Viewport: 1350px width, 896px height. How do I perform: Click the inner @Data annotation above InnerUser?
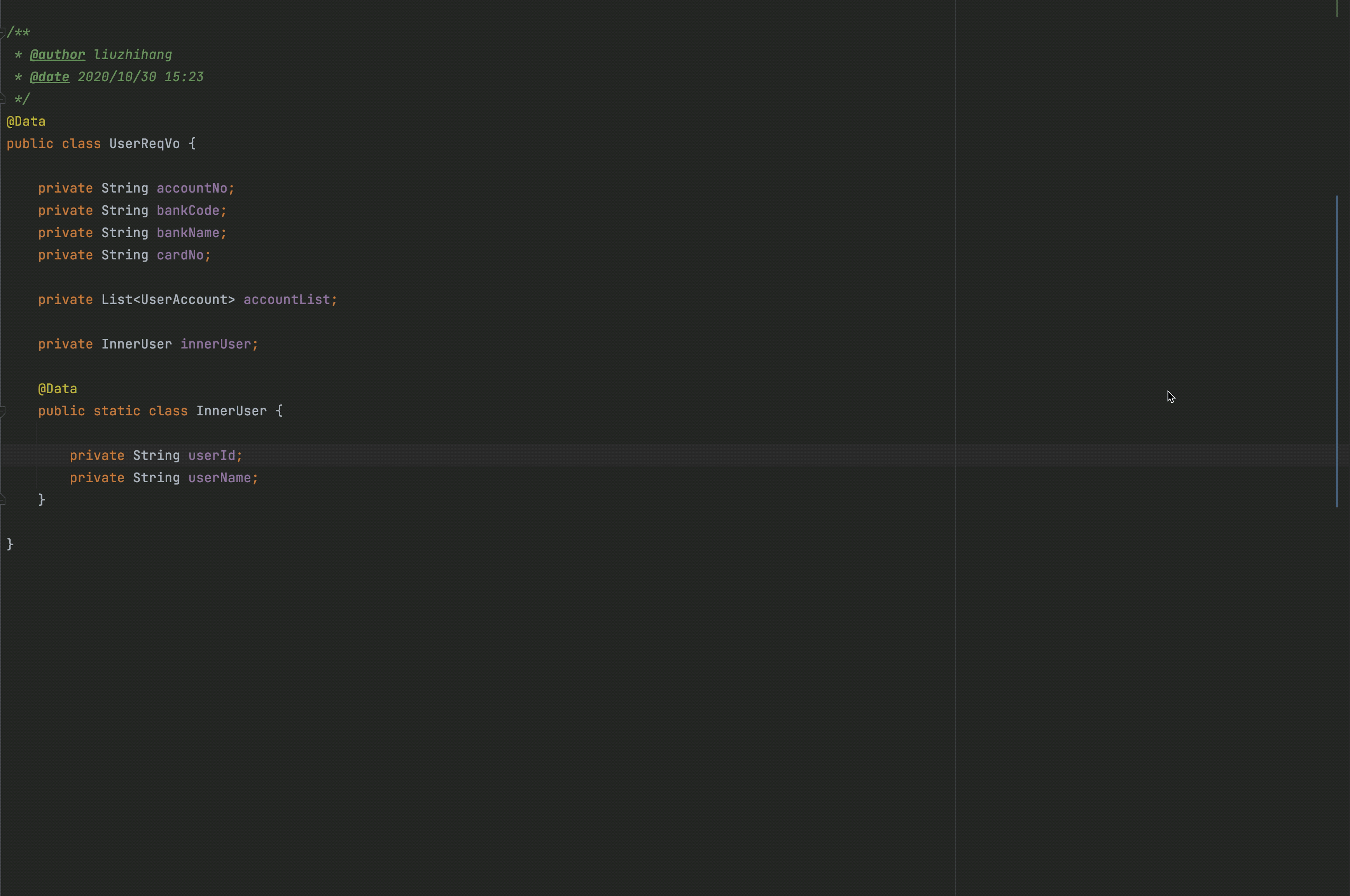(x=57, y=389)
